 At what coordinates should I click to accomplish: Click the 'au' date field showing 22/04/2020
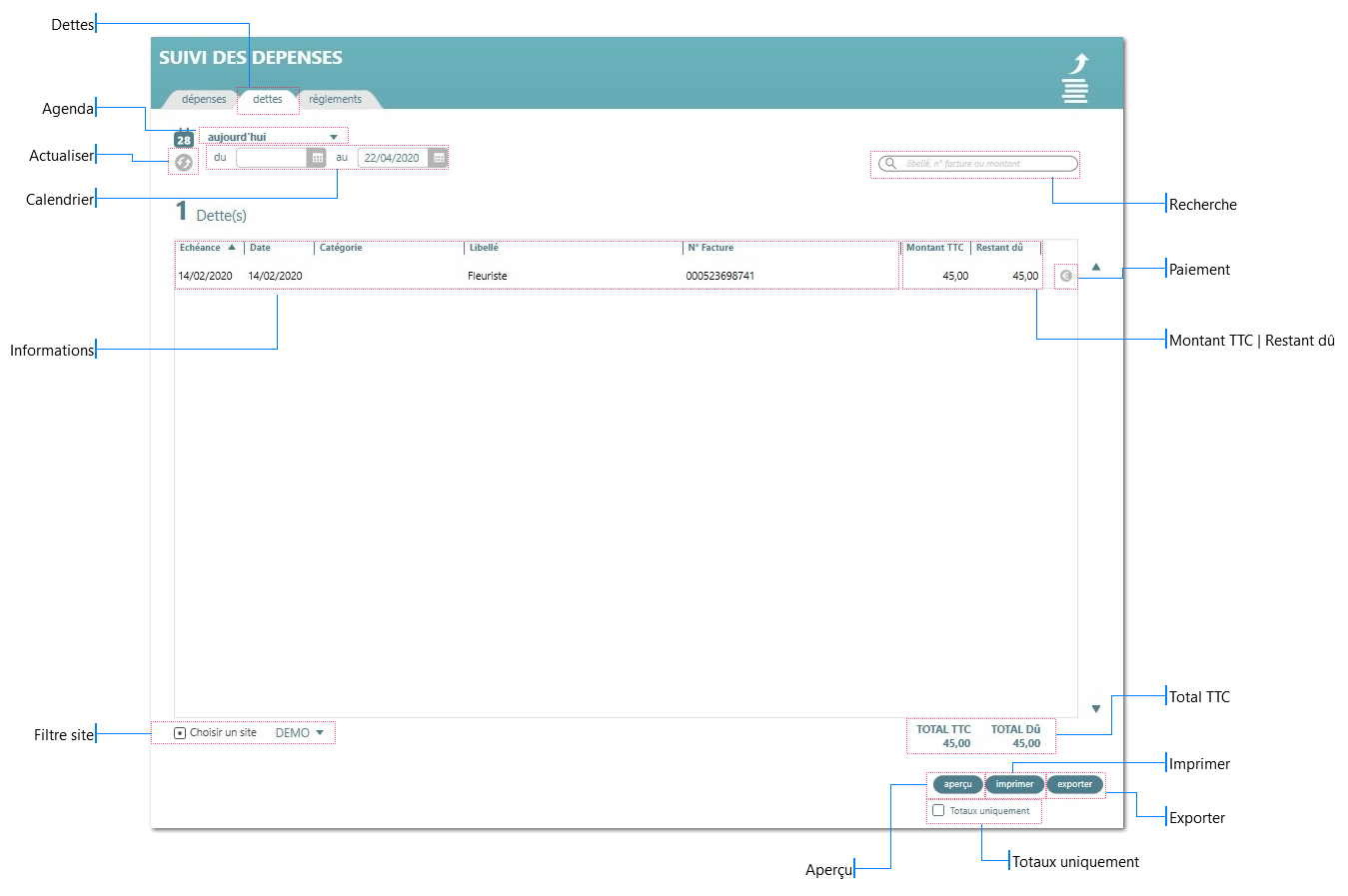coord(393,158)
